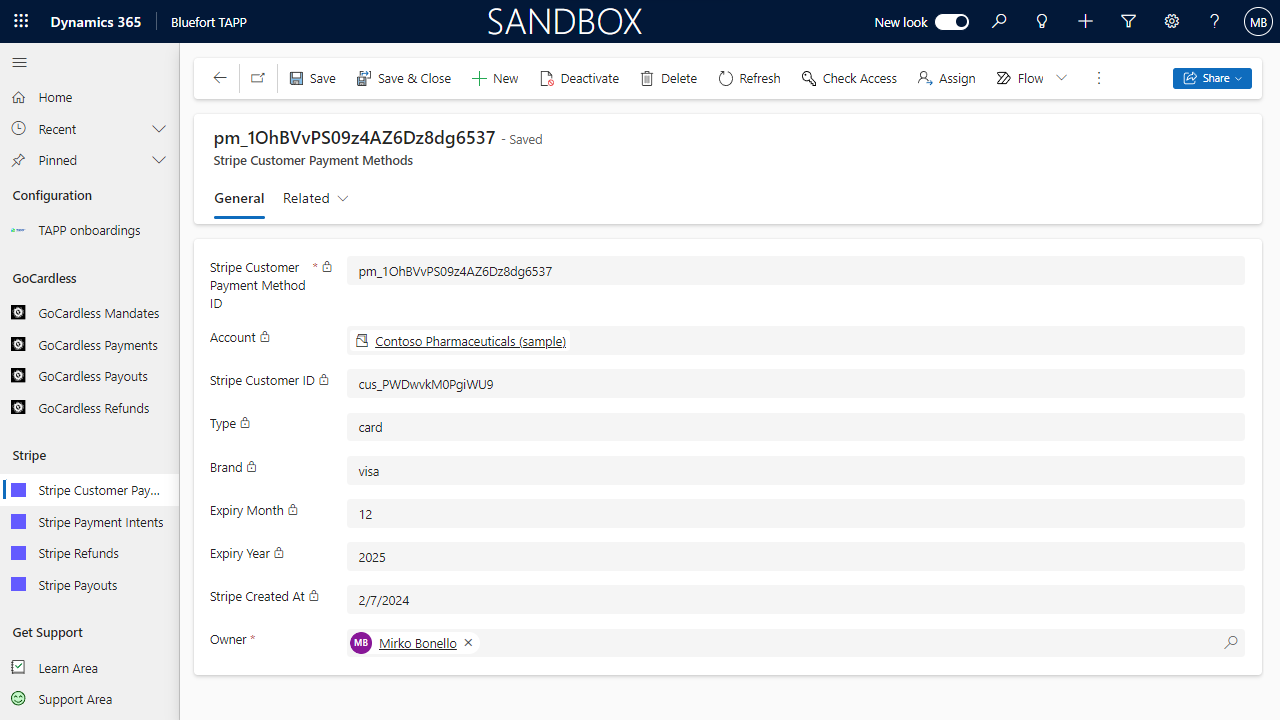Click the Stripe Customer ID field
The width and height of the screenshot is (1280, 720).
click(795, 384)
